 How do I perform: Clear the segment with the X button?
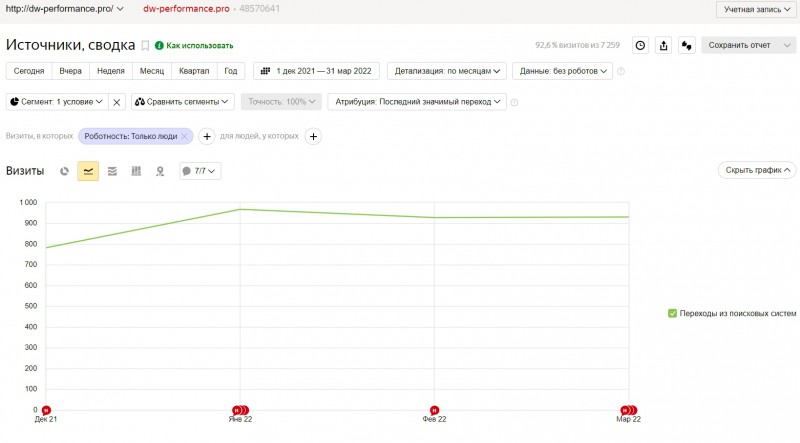pyautogui.click(x=116, y=102)
